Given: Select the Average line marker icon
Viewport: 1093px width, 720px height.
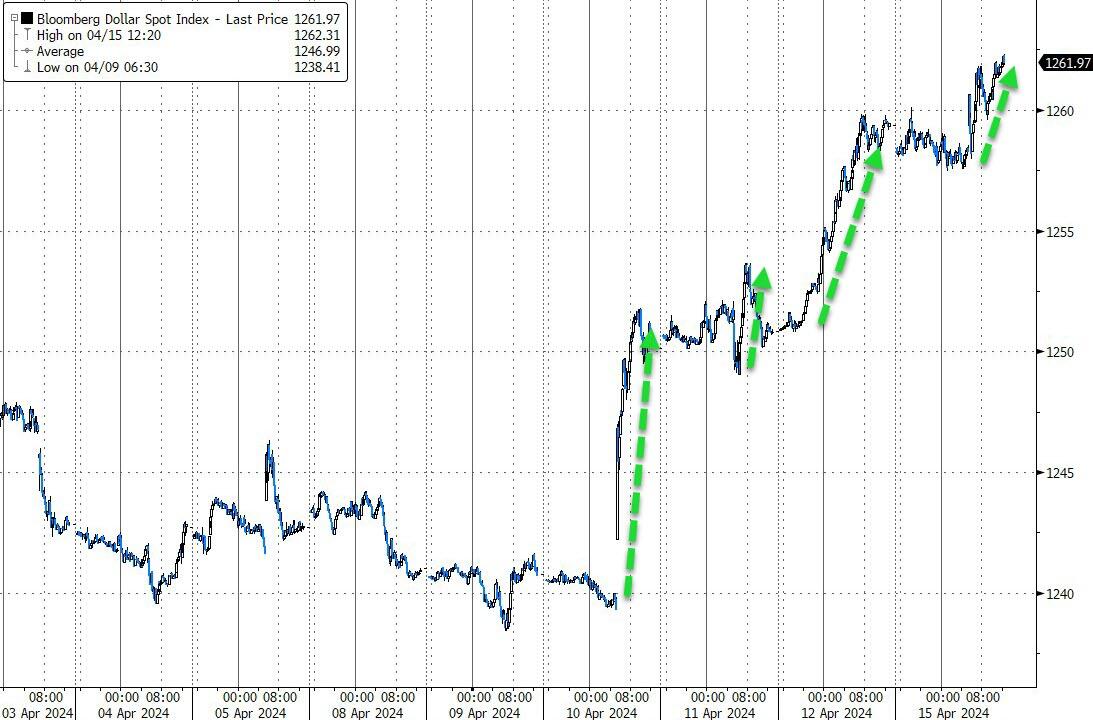Looking at the screenshot, I should (x=27, y=51).
